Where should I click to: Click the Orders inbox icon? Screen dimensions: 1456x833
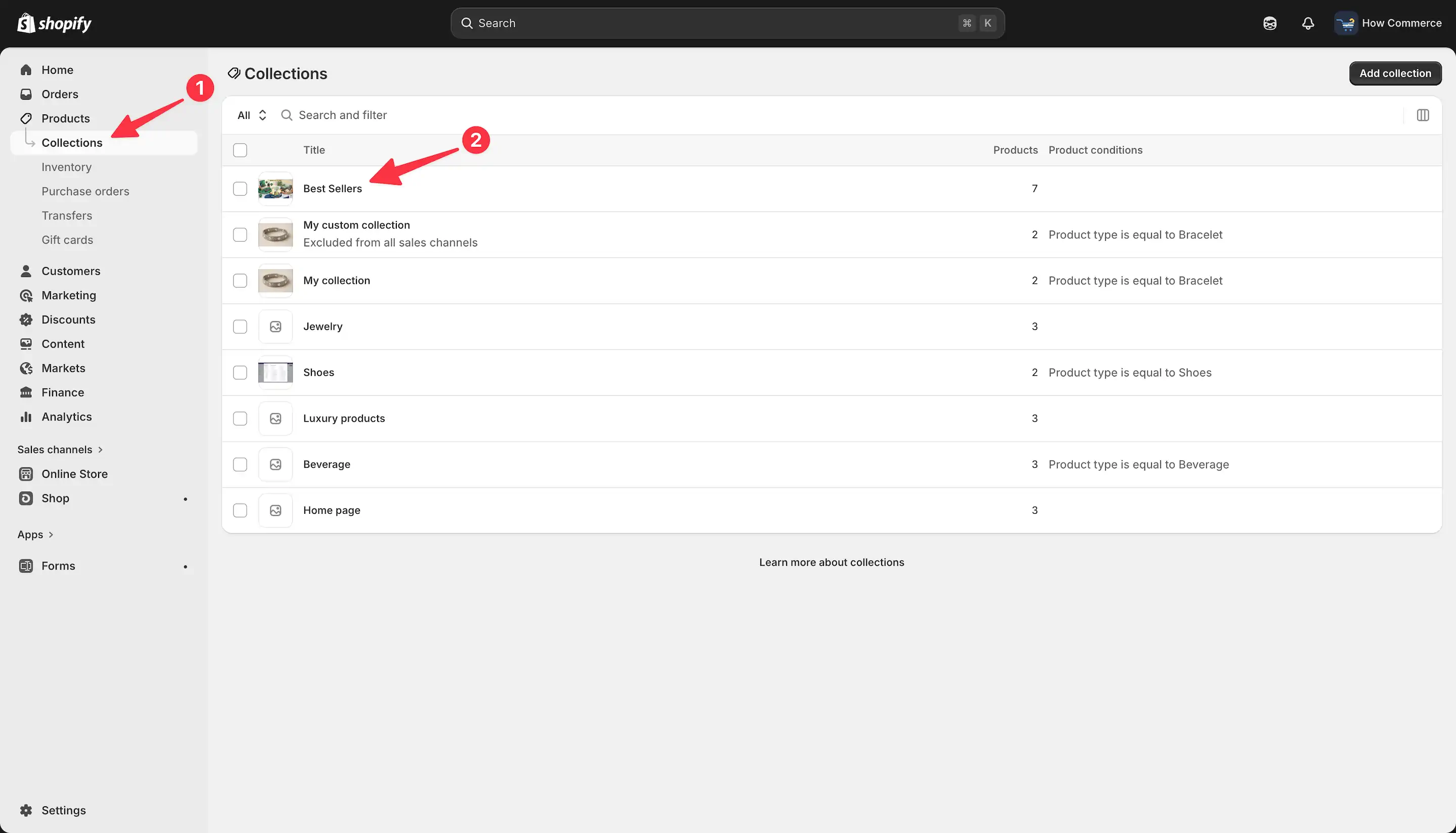(26, 94)
